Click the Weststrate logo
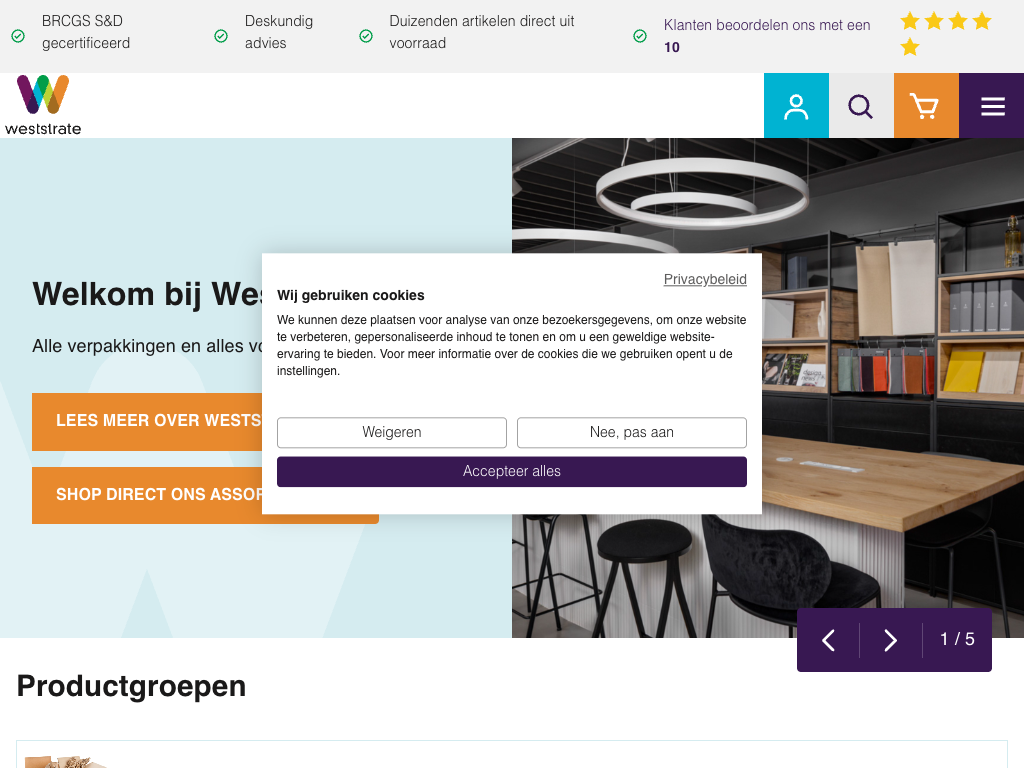Image resolution: width=1024 pixels, height=768 pixels. tap(43, 105)
